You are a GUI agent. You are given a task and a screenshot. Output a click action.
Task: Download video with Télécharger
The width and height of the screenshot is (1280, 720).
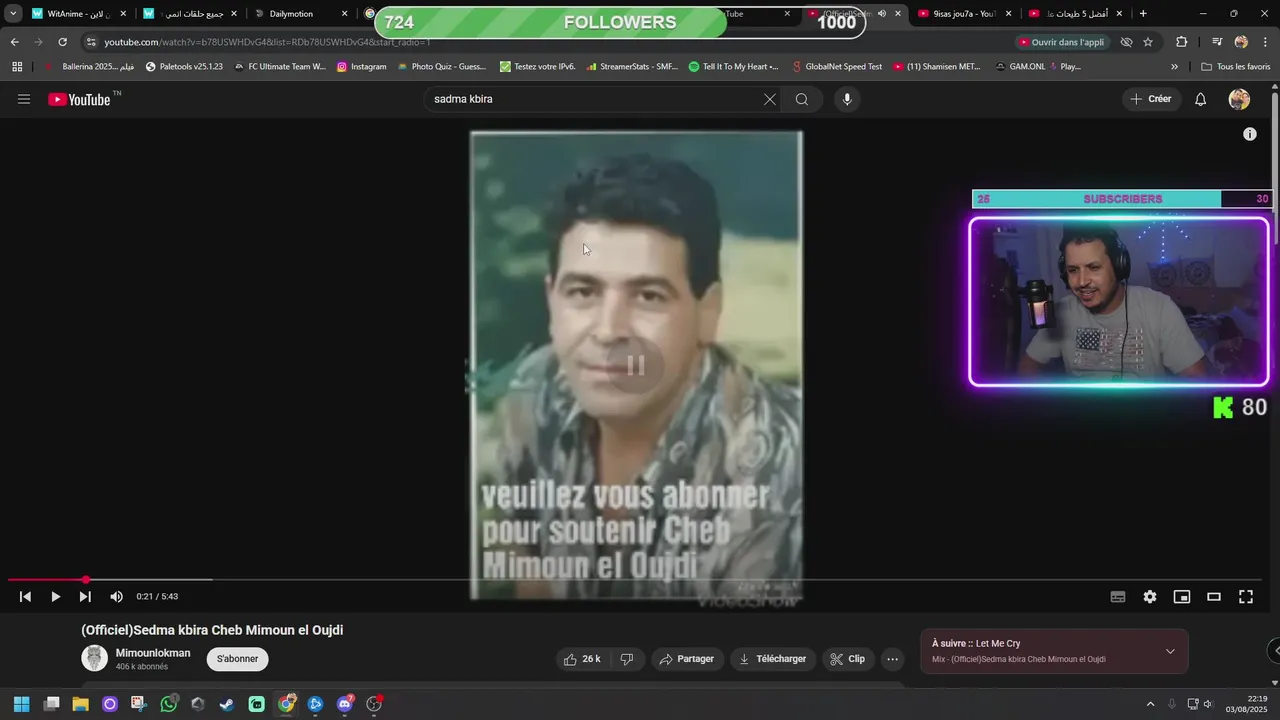(x=773, y=659)
